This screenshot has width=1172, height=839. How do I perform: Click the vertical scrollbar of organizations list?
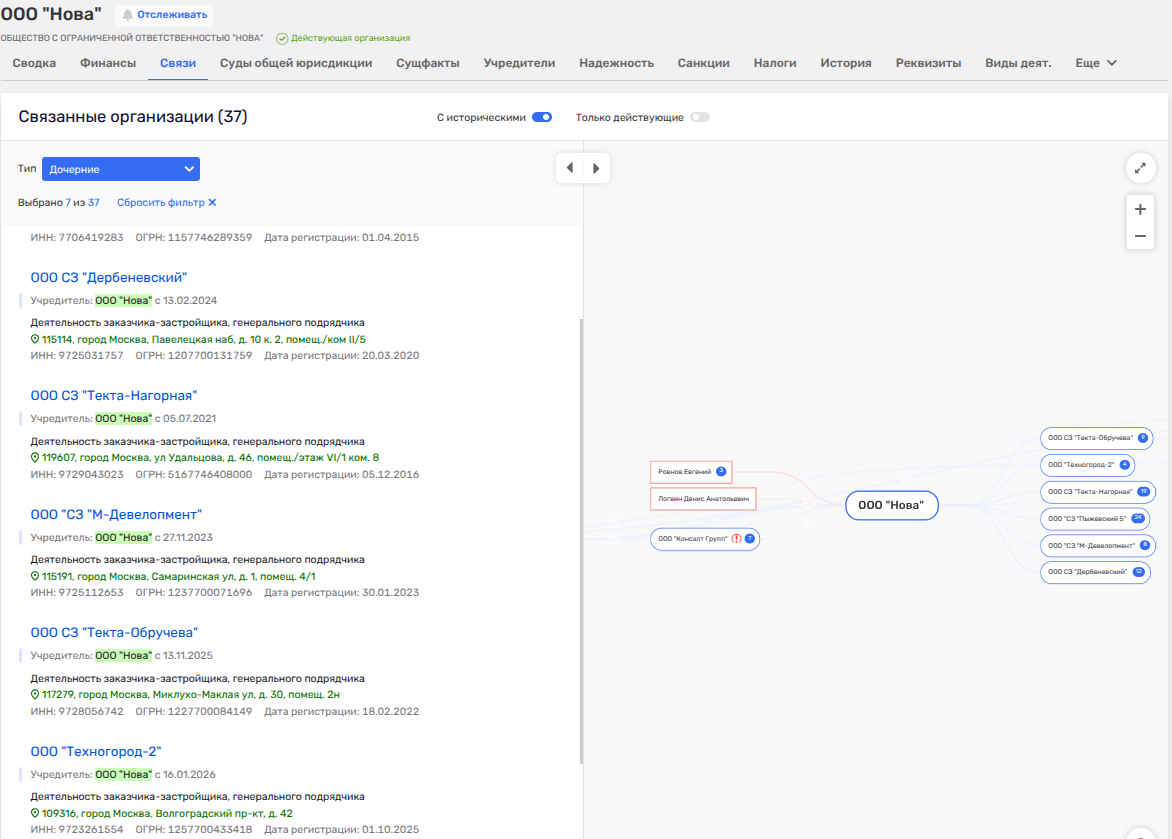pyautogui.click(x=582, y=540)
